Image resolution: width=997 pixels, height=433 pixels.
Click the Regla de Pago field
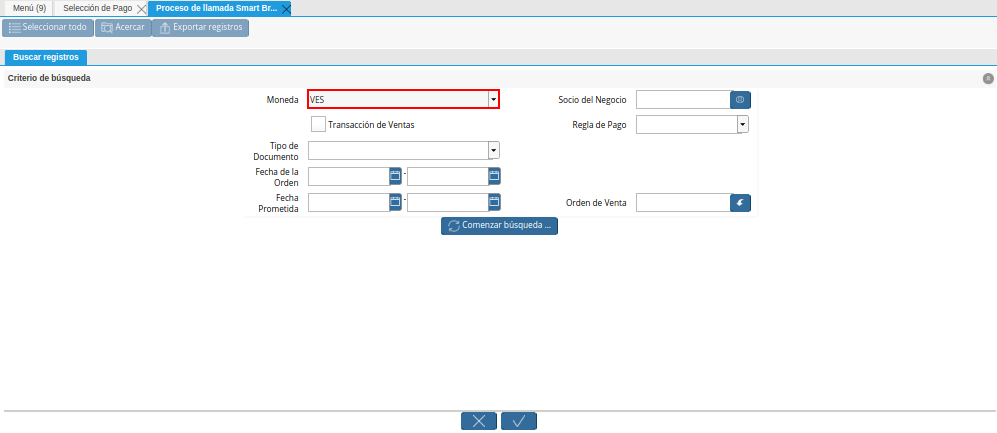687,125
